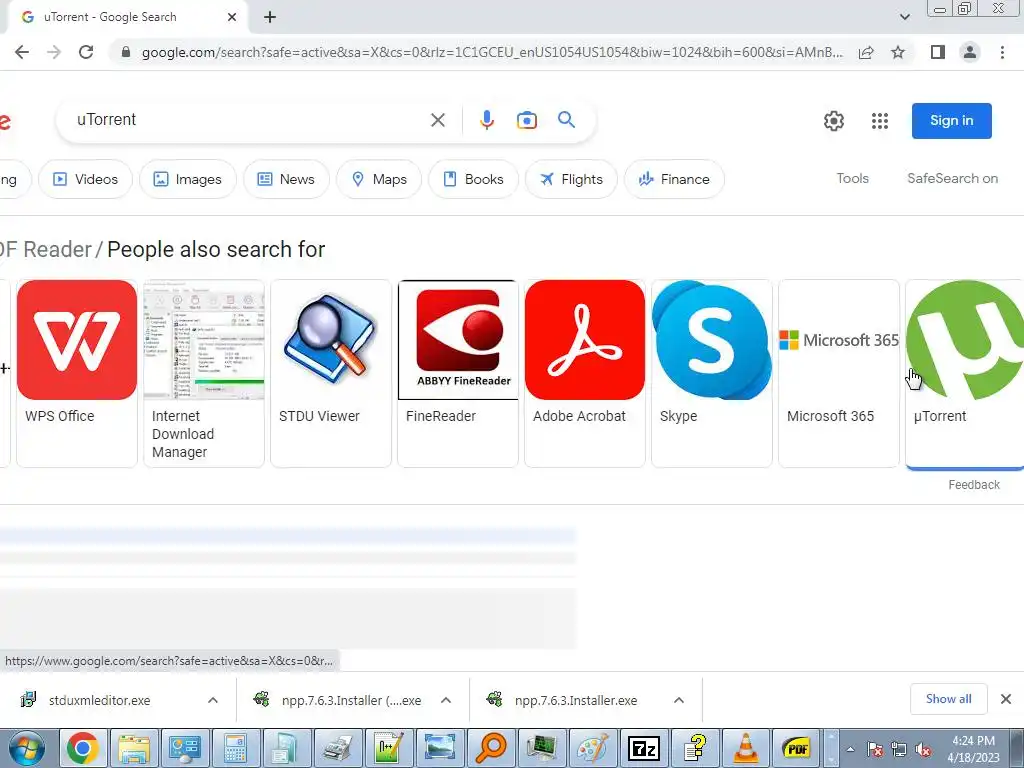Open search Tools
Image resolution: width=1024 pixels, height=768 pixels.
[852, 178]
